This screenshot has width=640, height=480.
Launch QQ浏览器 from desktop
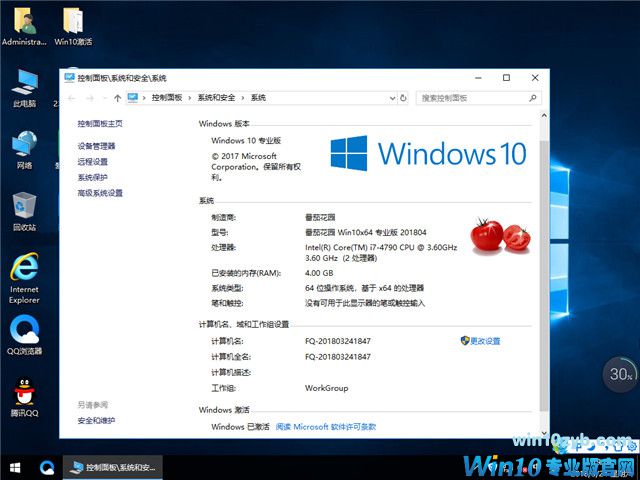coord(24,335)
